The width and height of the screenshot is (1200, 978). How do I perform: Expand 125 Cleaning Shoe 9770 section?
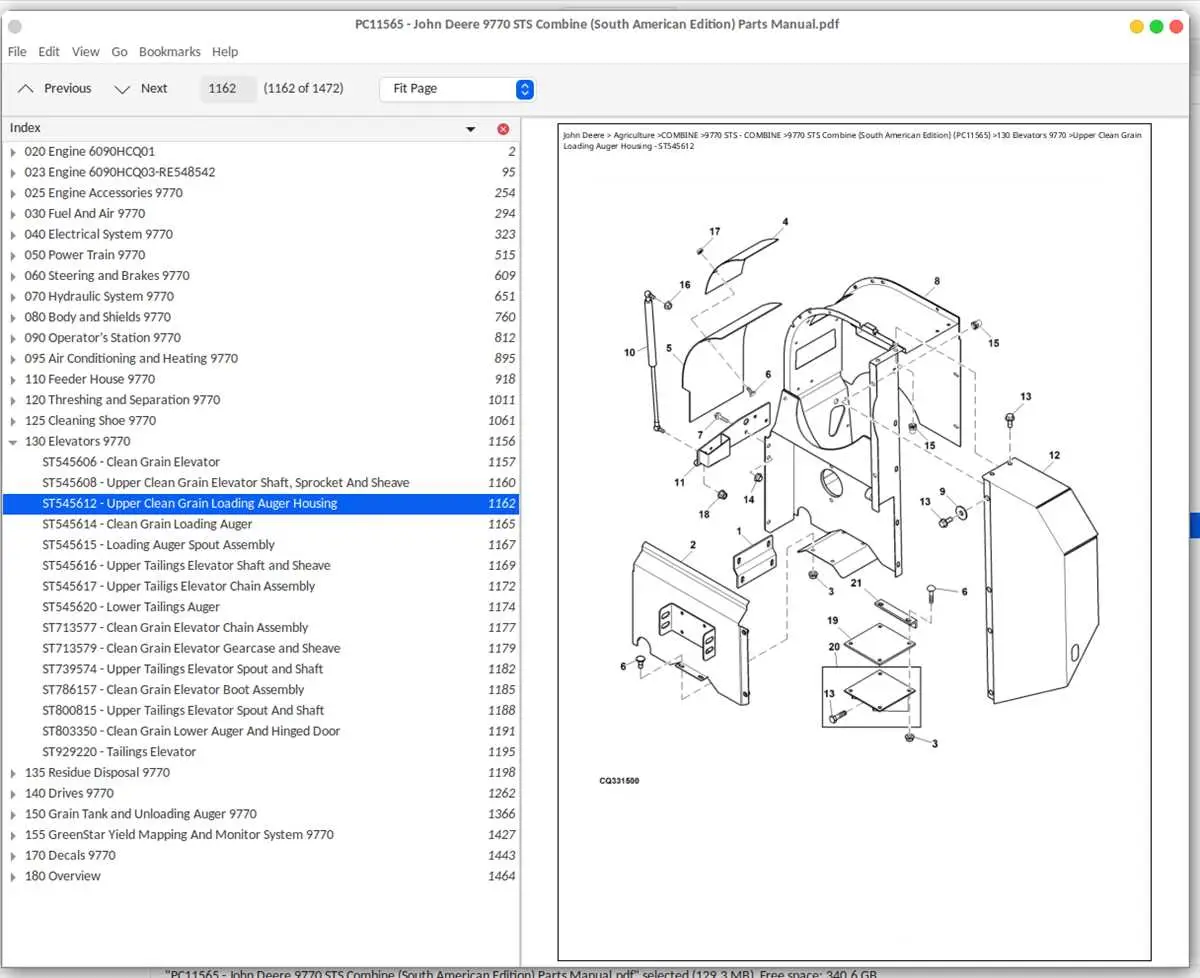tap(13, 421)
